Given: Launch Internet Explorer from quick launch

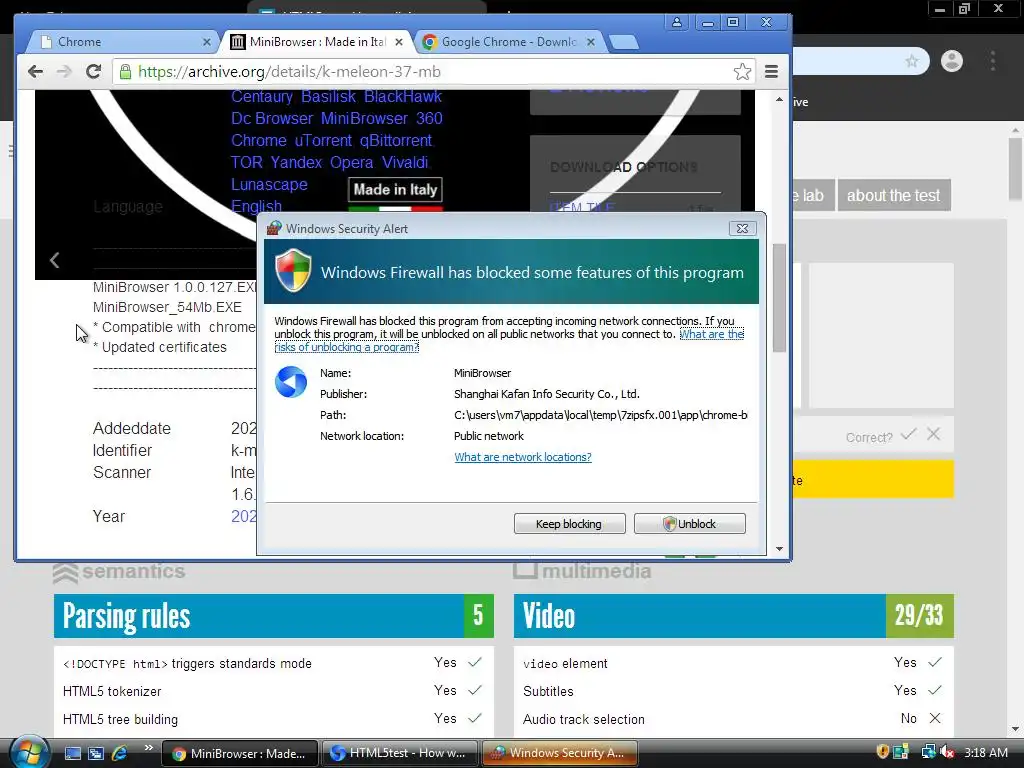Looking at the screenshot, I should point(120,753).
